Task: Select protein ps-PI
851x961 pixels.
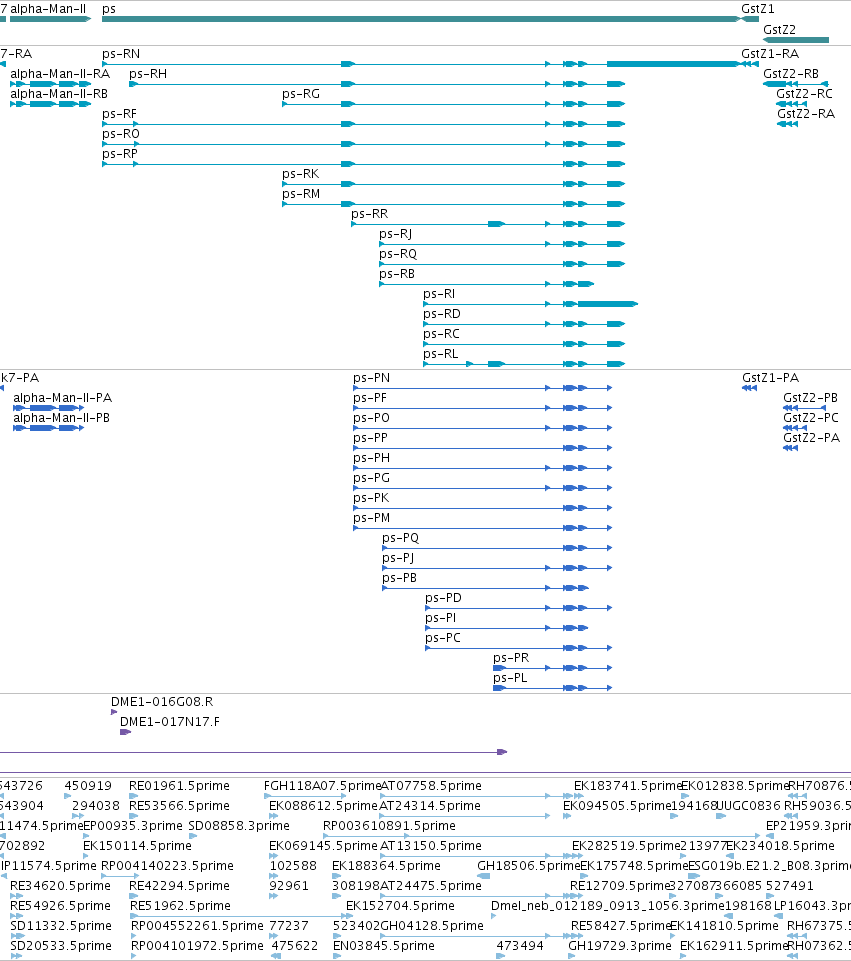Action: pyautogui.click(x=507, y=628)
